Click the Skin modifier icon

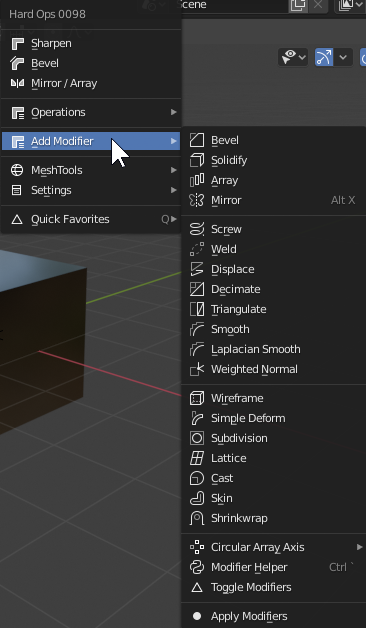[x=197, y=498]
